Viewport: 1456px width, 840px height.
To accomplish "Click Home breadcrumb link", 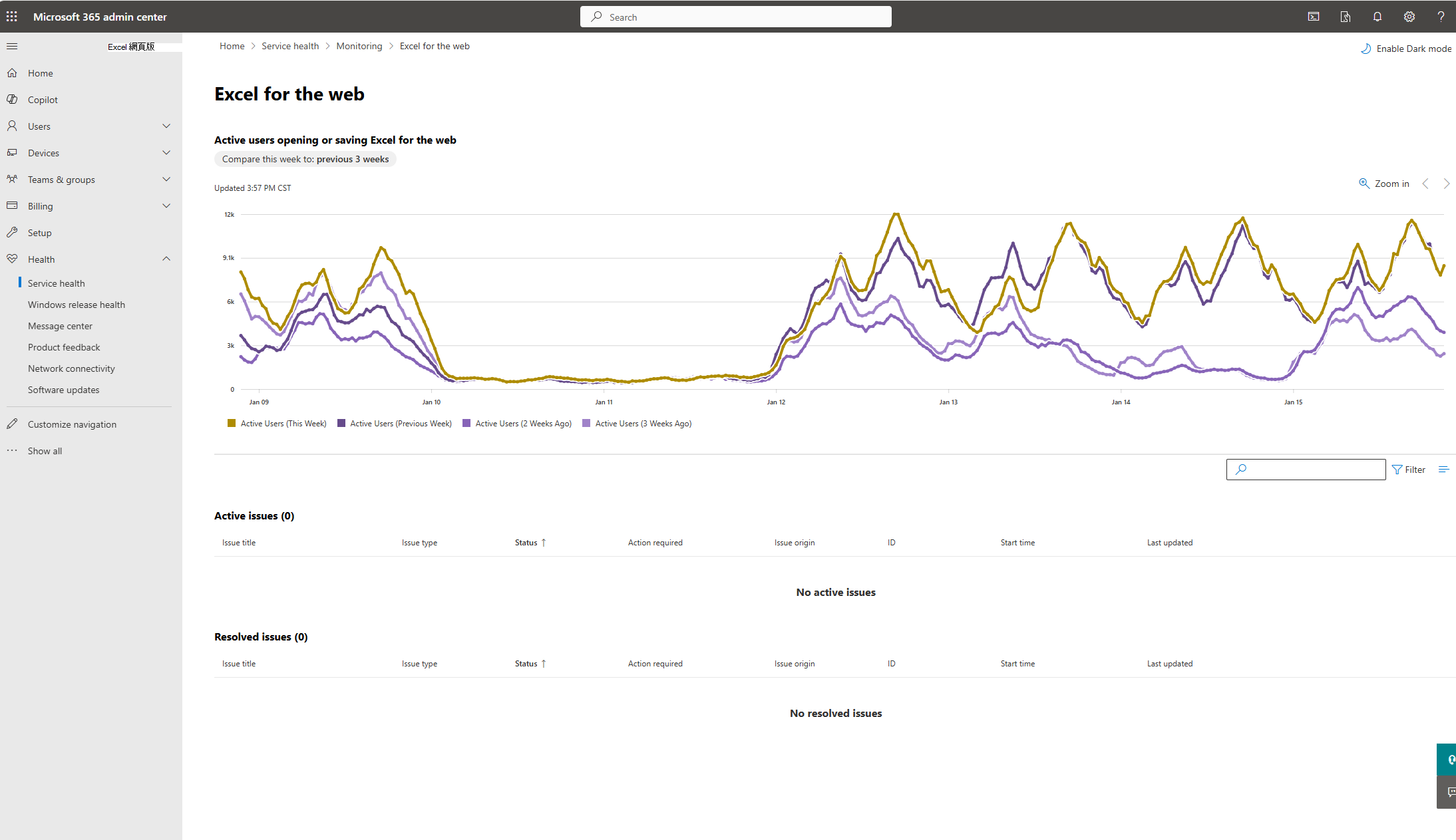I will pos(232,46).
